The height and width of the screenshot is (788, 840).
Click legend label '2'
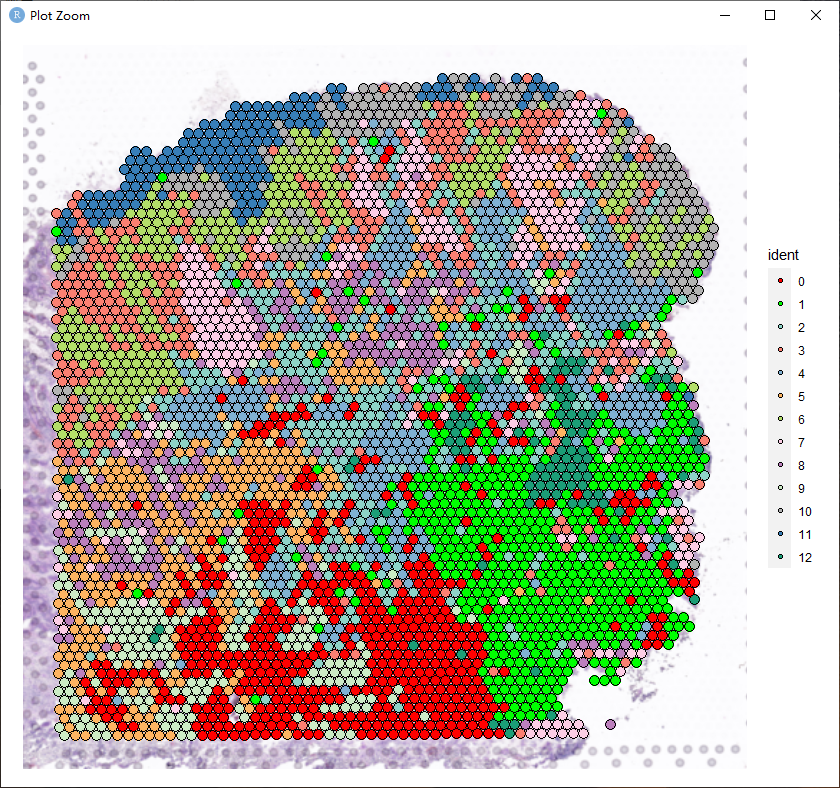801,328
